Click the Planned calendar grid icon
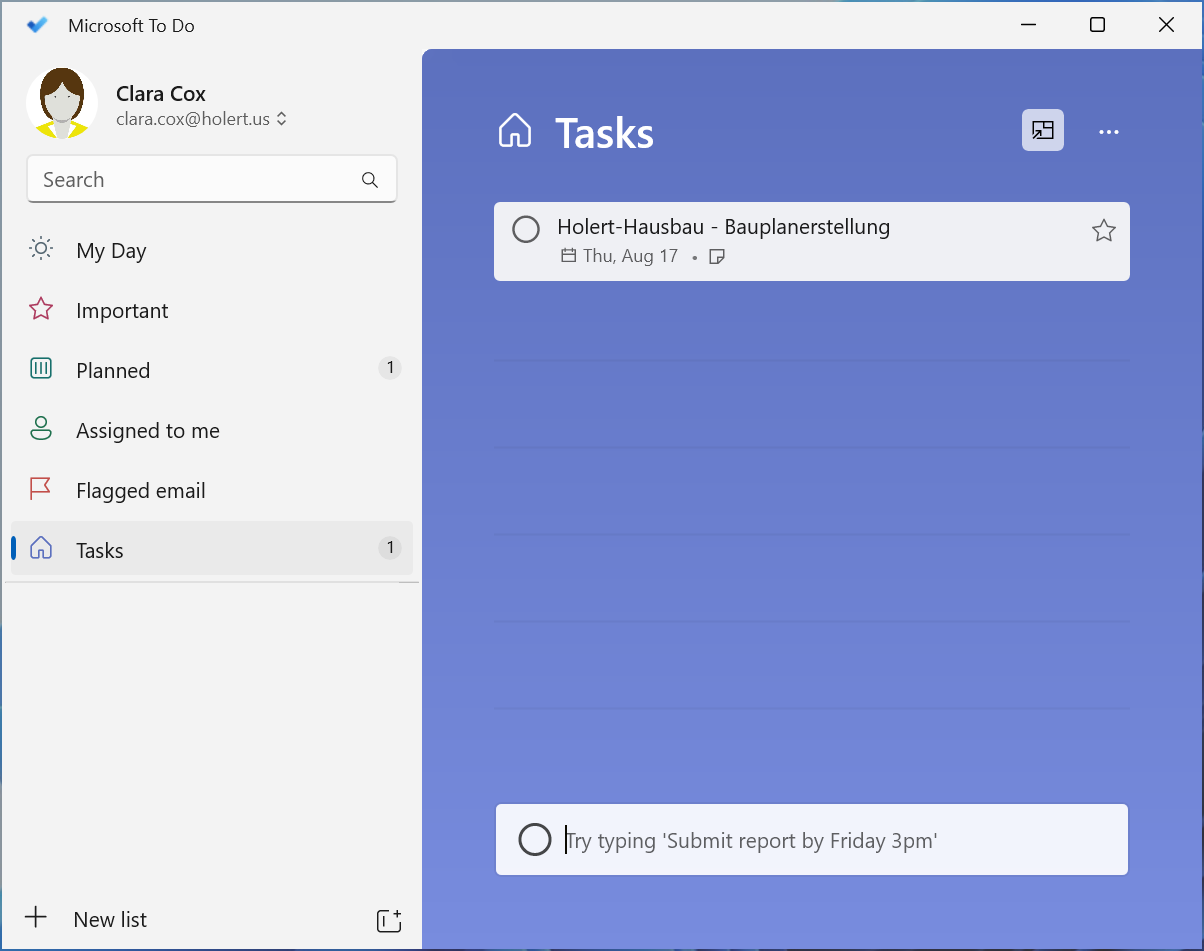This screenshot has height=951, width=1204. pyautogui.click(x=41, y=370)
